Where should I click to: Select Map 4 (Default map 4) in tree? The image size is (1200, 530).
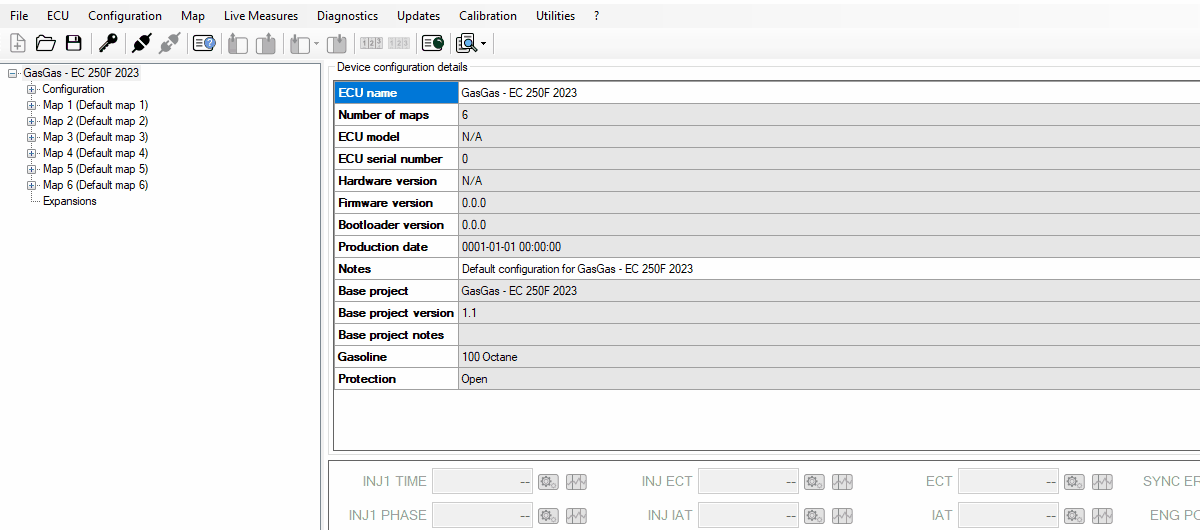95,153
